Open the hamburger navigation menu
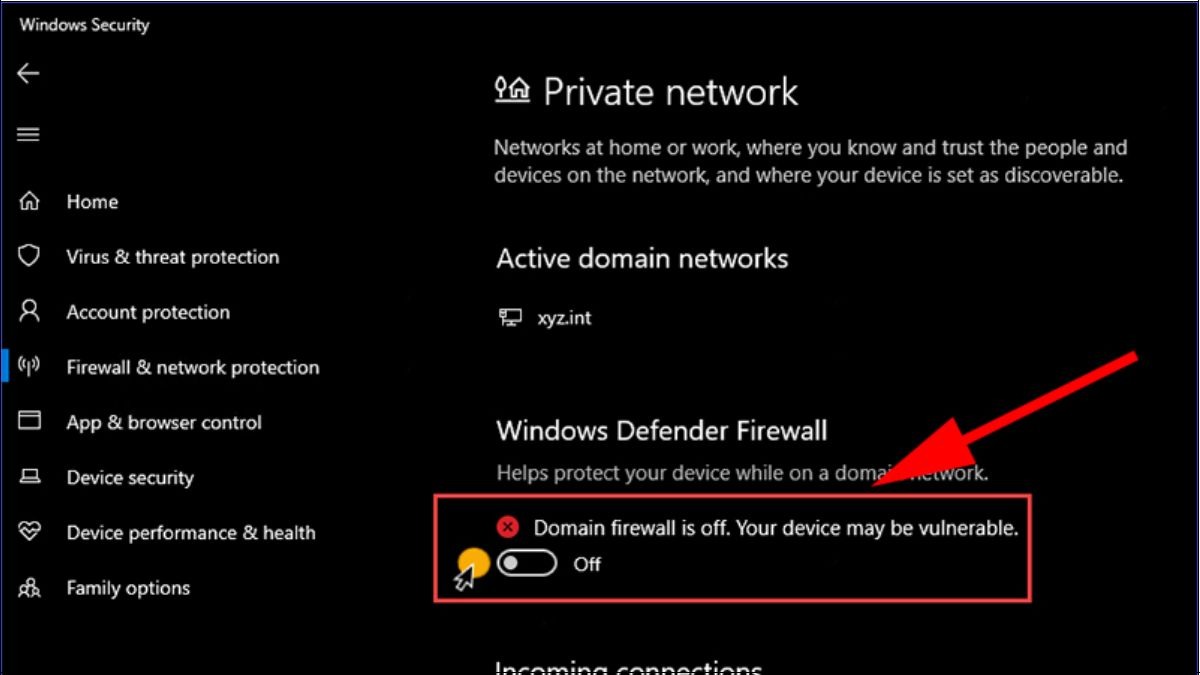Viewport: 1200px width, 675px height. 28,134
